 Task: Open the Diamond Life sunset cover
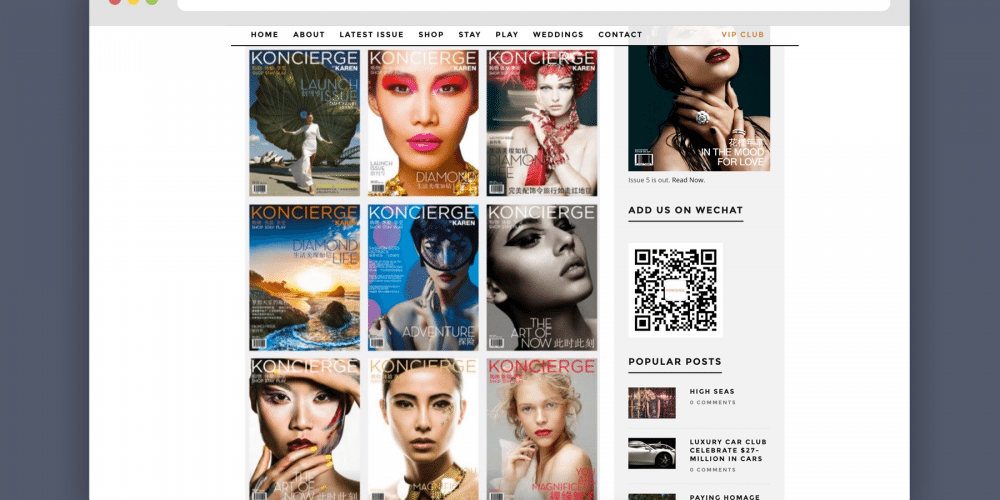(x=304, y=277)
